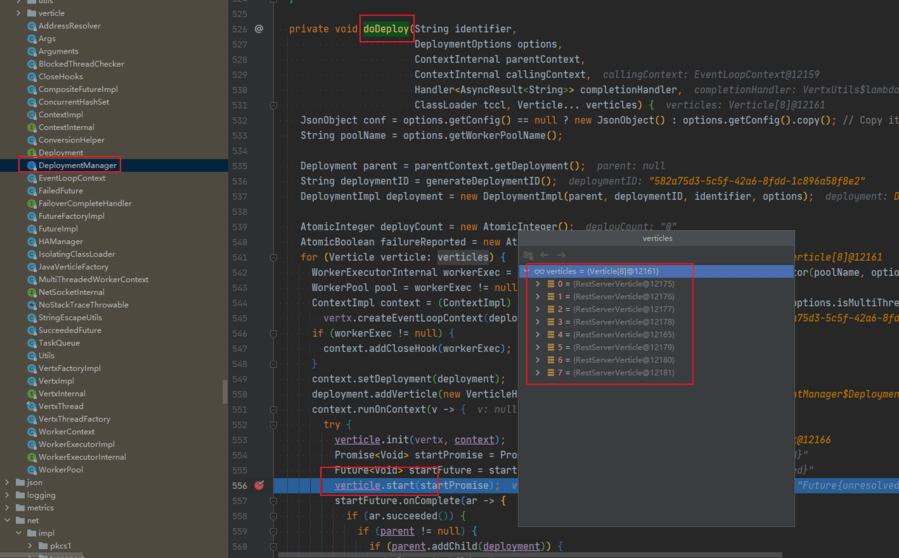Expand array element 6 RestServerVerticle@12180
This screenshot has height=558, width=899.
[538, 360]
